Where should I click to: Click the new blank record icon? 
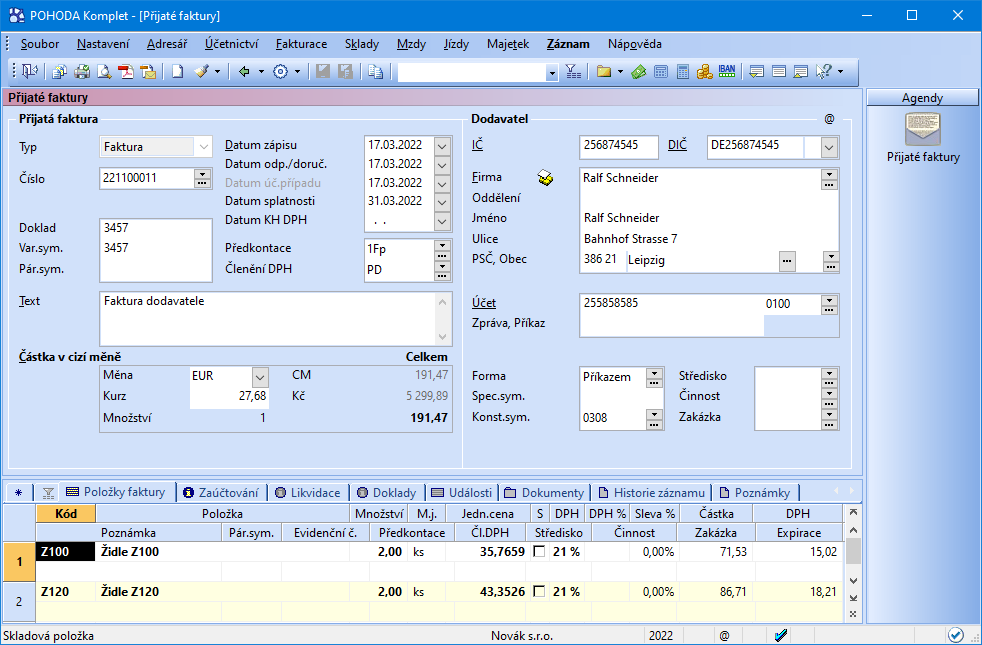[178, 71]
